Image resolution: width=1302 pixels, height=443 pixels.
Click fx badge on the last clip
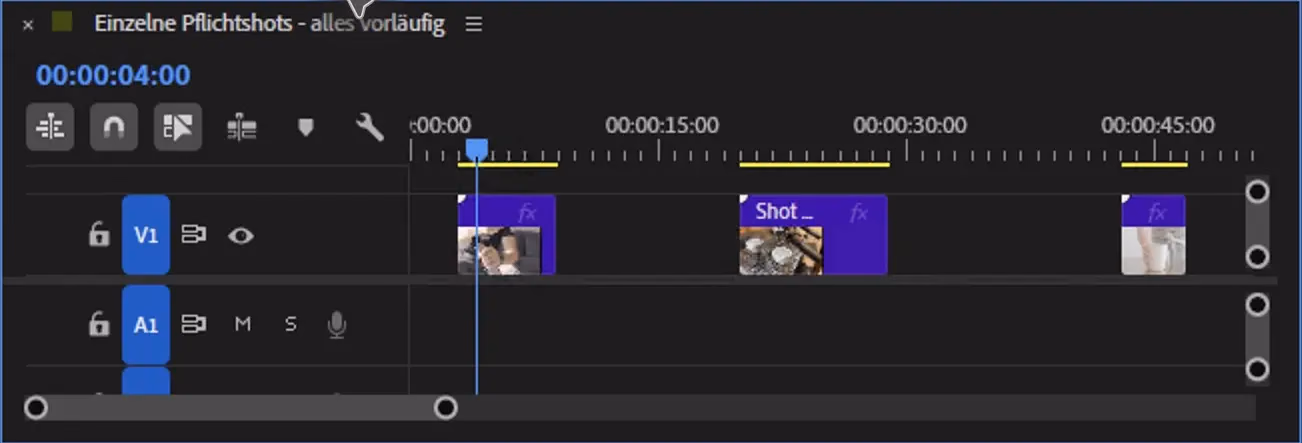[x=1157, y=212]
